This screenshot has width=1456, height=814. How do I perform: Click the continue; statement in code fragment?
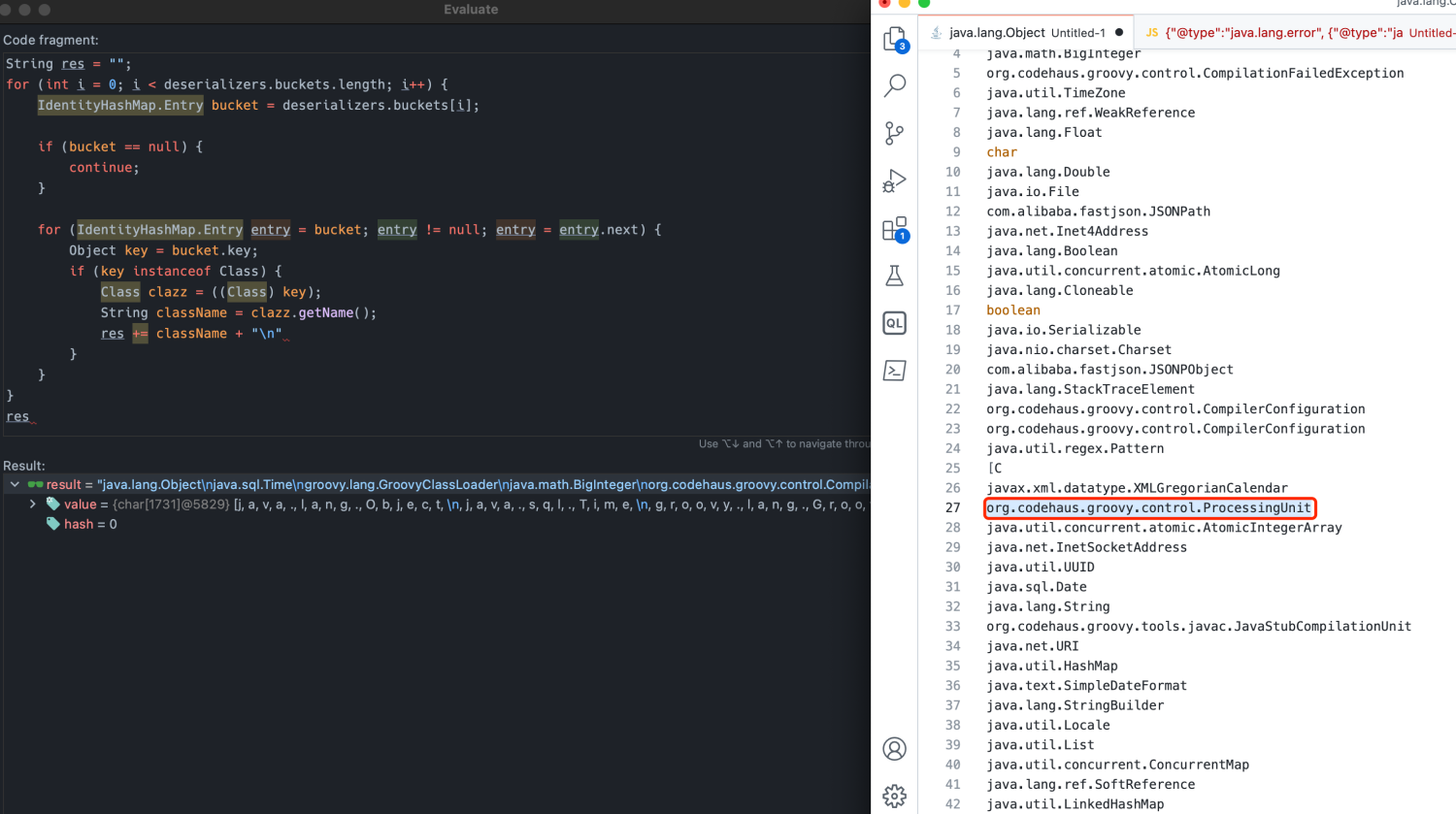pyautogui.click(x=104, y=168)
